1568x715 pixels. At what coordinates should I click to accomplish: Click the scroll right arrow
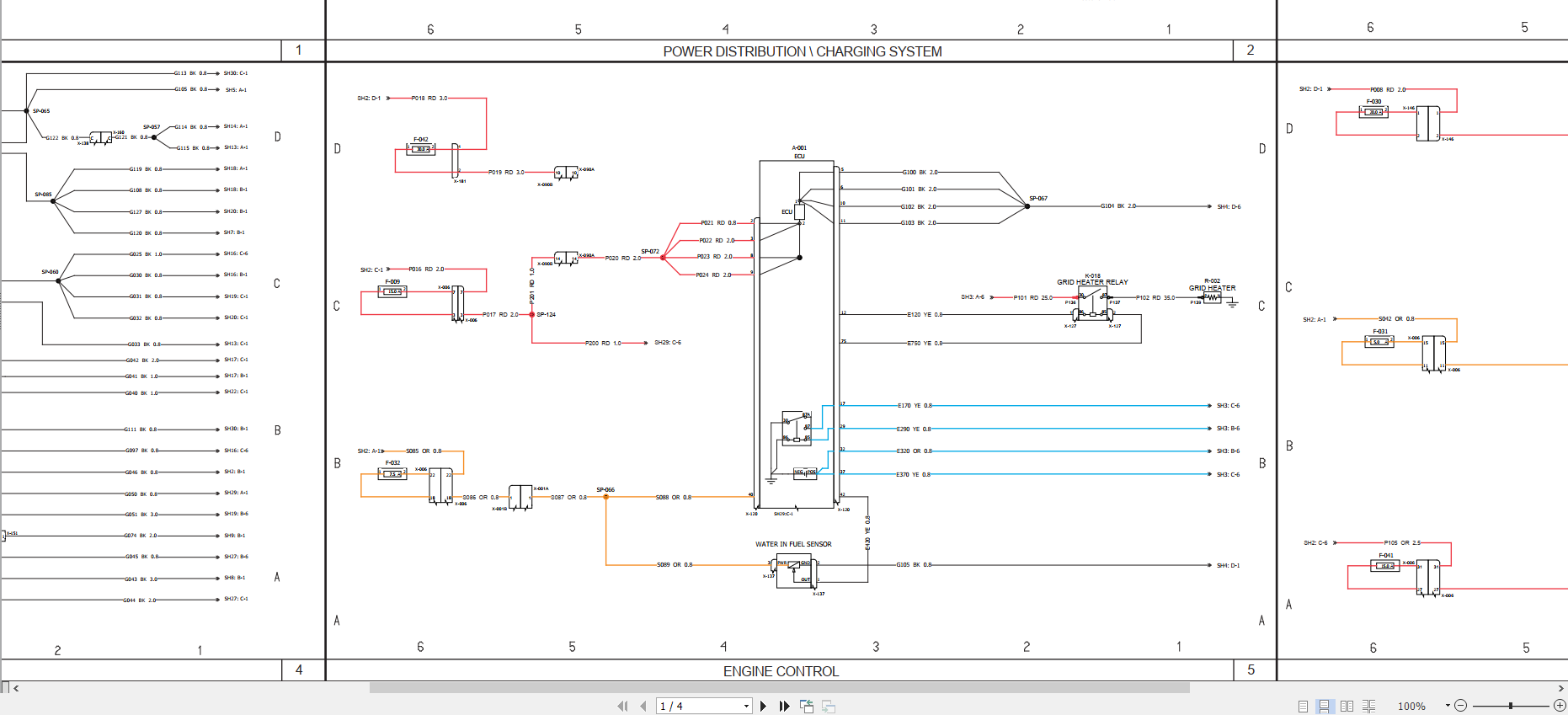click(1560, 688)
